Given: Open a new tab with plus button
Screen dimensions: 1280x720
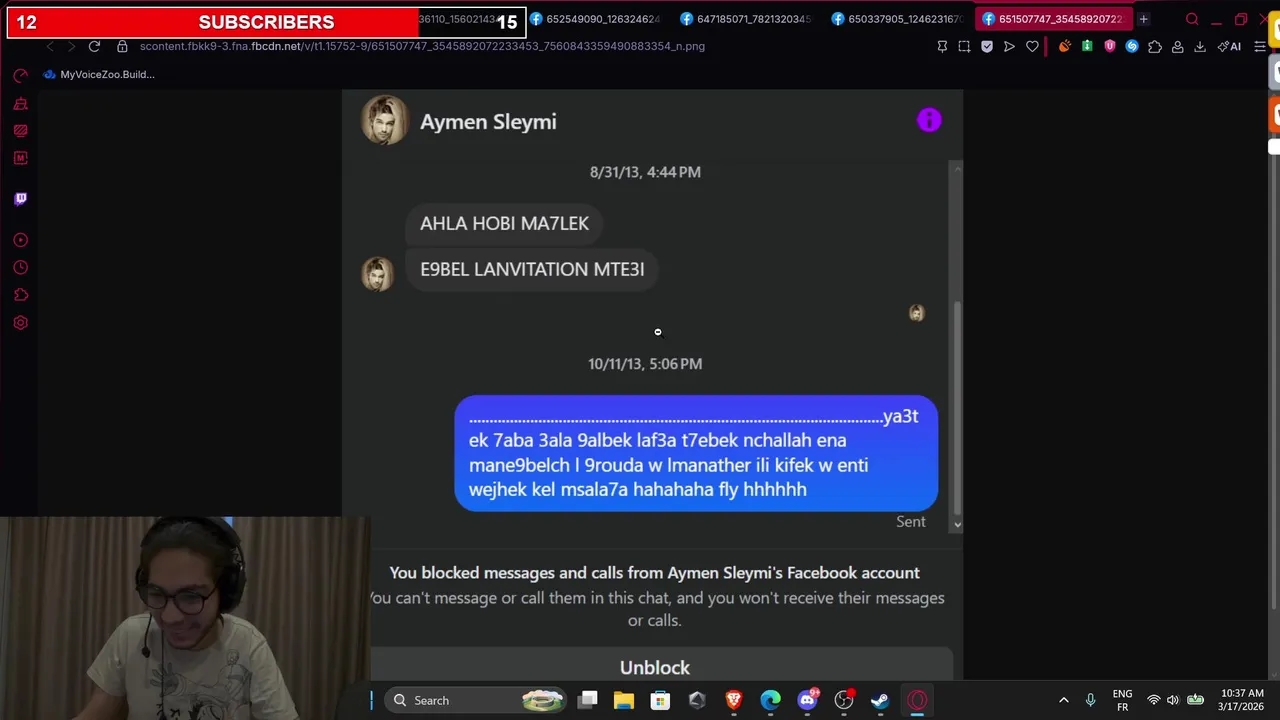Looking at the screenshot, I should 1143,19.
